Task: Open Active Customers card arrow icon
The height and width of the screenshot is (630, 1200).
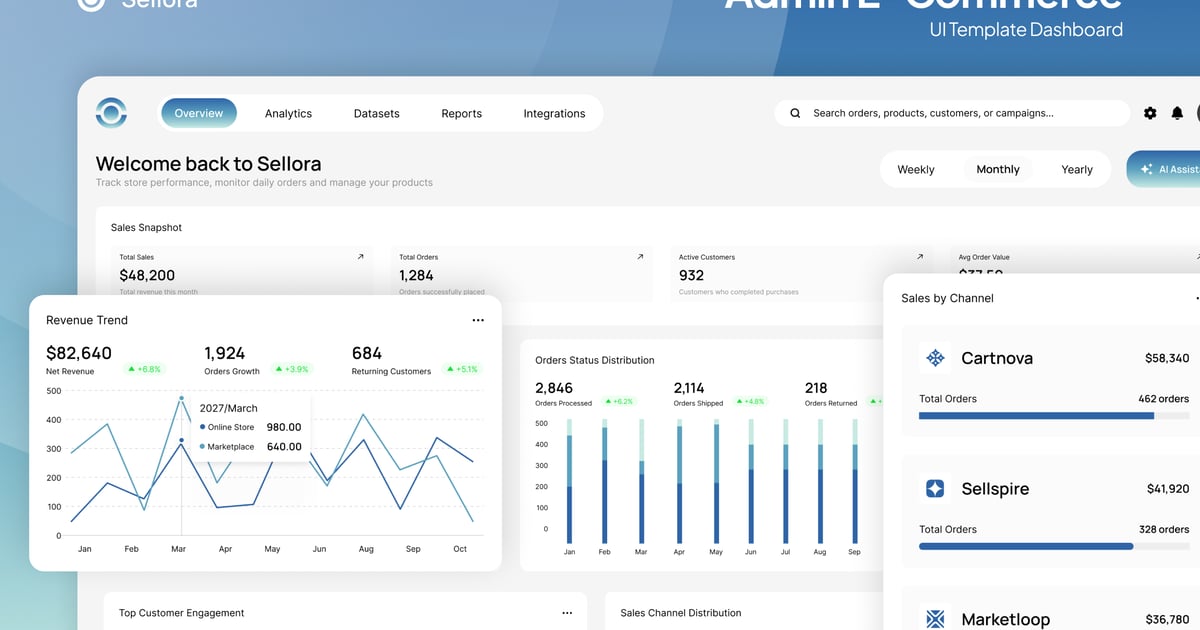Action: pos(920,257)
